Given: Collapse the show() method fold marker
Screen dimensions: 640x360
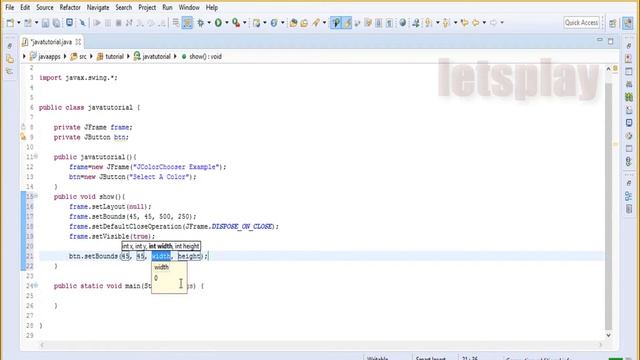Looking at the screenshot, I should click(36, 196).
